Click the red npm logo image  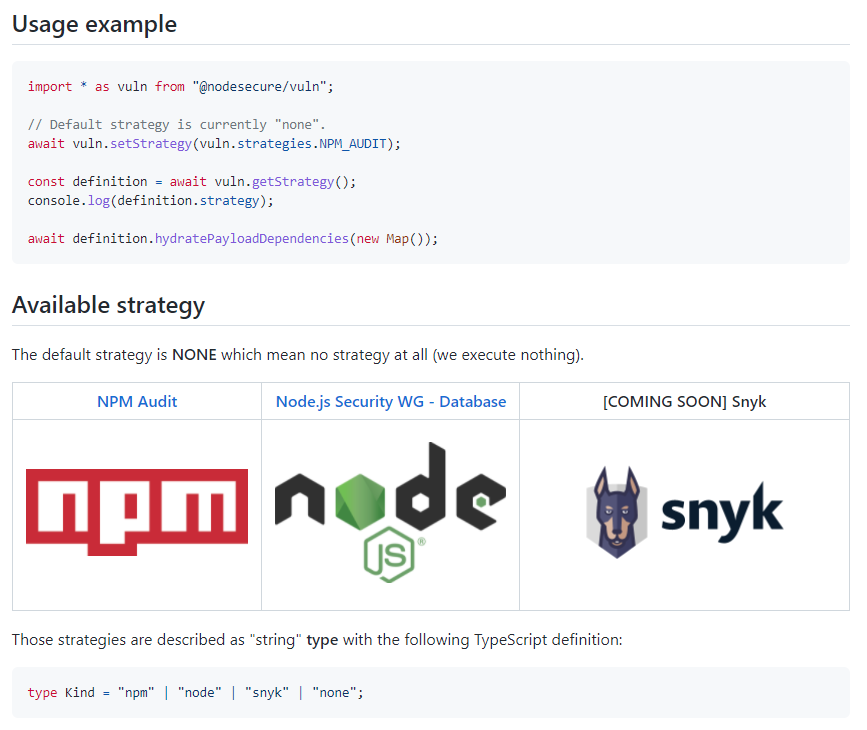click(137, 512)
